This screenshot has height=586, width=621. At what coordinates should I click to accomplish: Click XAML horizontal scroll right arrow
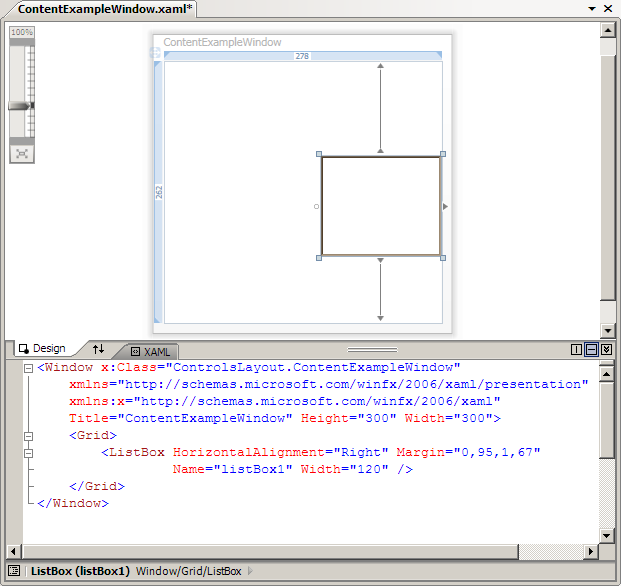pos(591,551)
